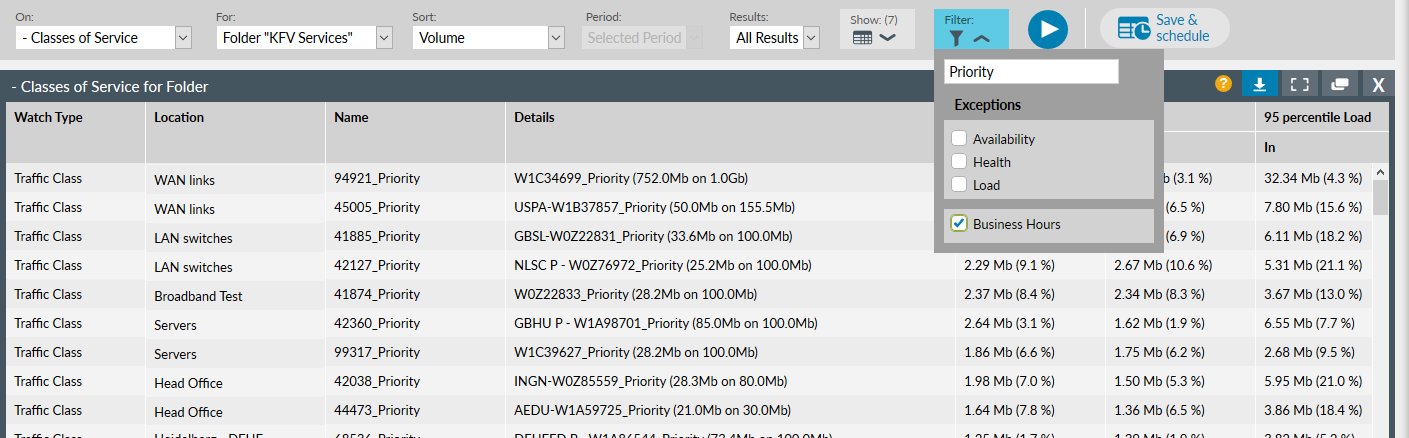Uncheck the Business Hours checkbox

[959, 224]
